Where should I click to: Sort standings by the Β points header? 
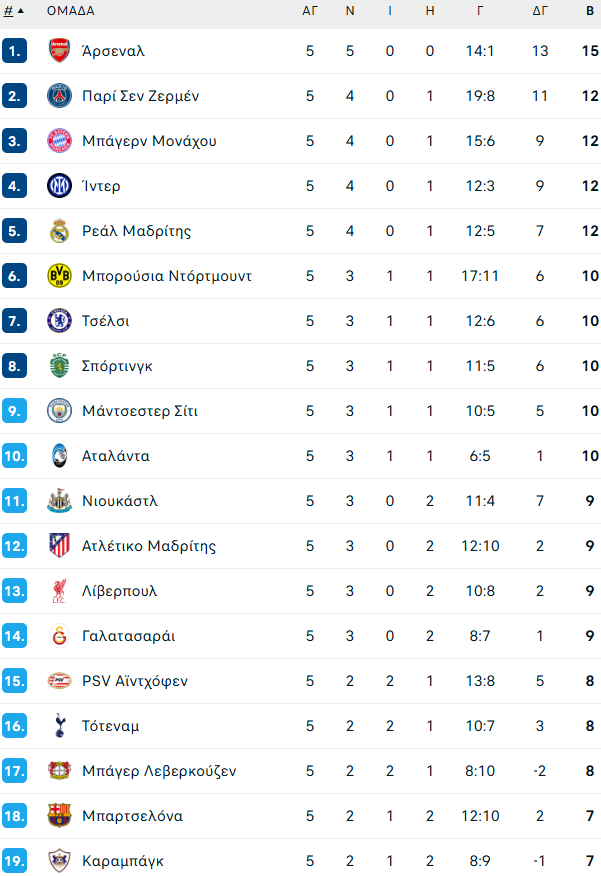[x=590, y=11]
